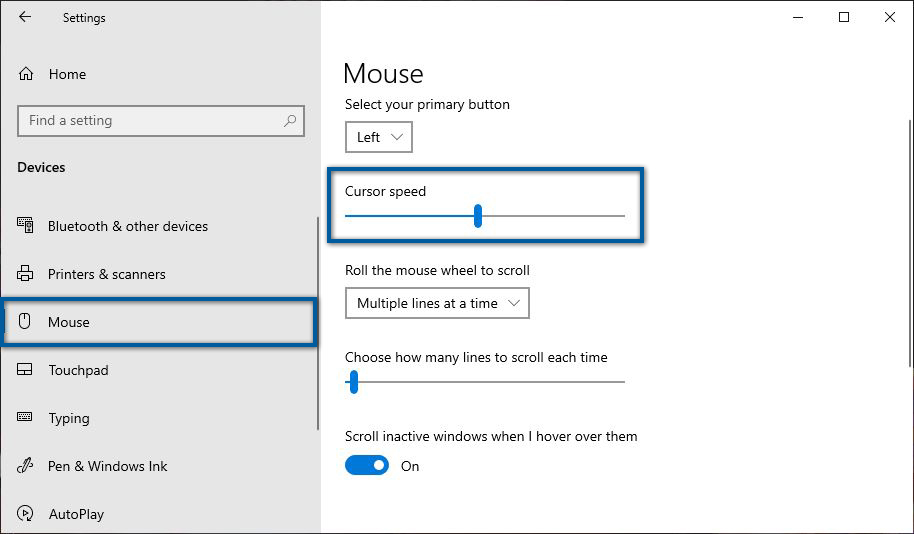Close the Settings window
This screenshot has height=534, width=914.
(x=890, y=17)
